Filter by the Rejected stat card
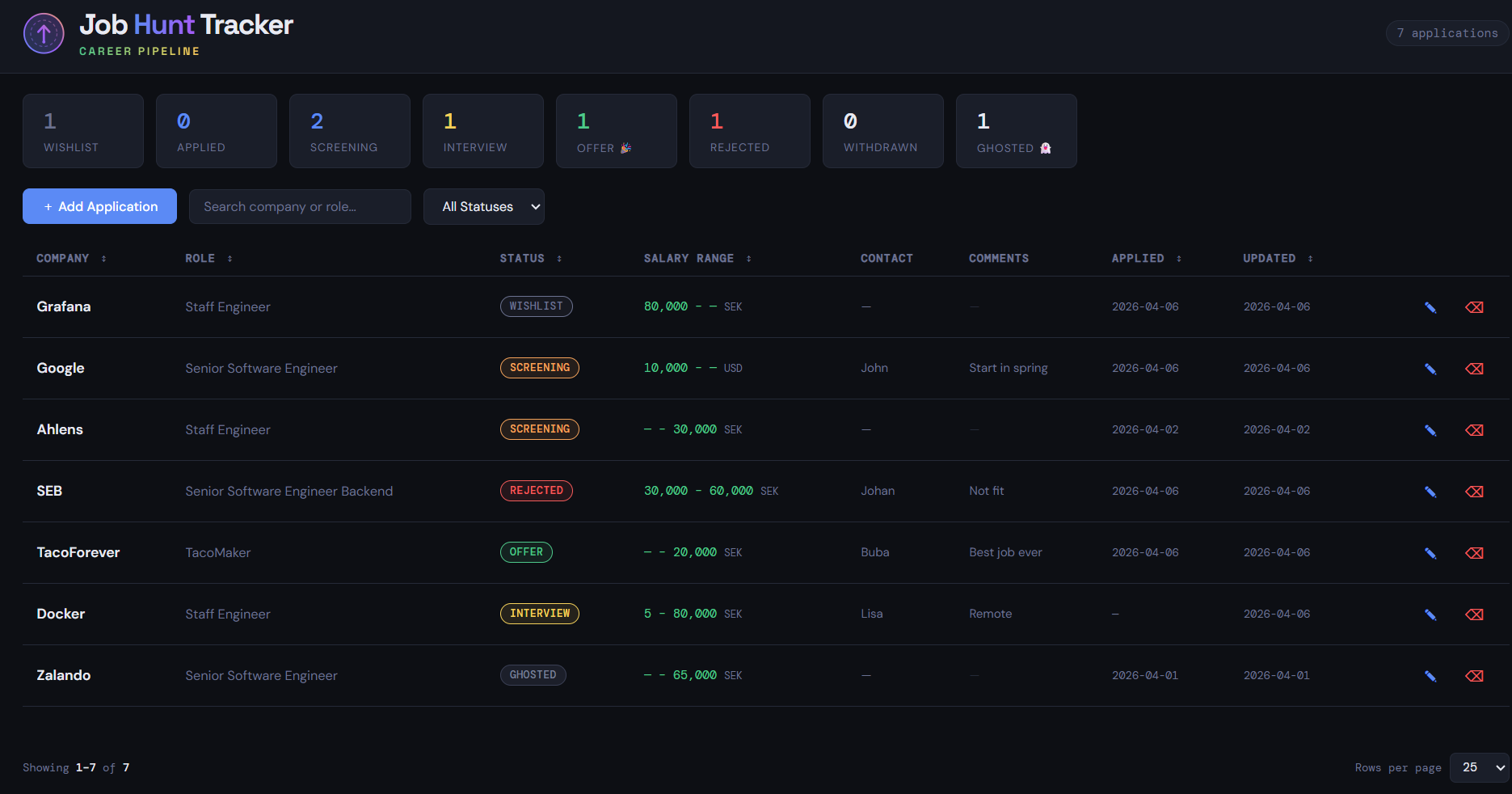The image size is (1512, 794). tap(750, 131)
